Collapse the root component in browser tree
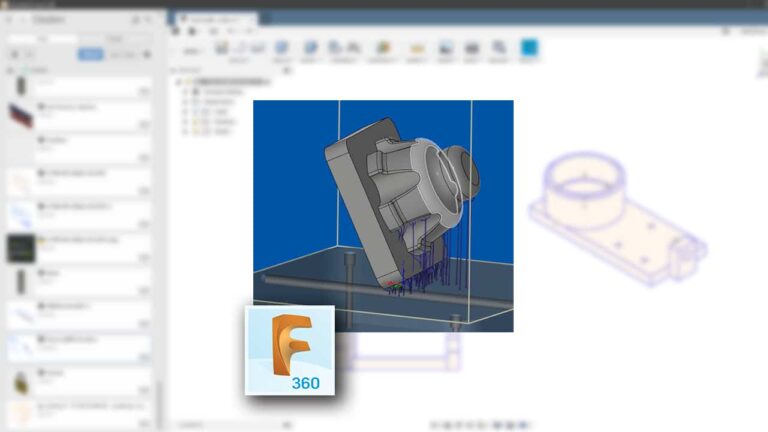The width and height of the screenshot is (768, 432). click(x=179, y=82)
